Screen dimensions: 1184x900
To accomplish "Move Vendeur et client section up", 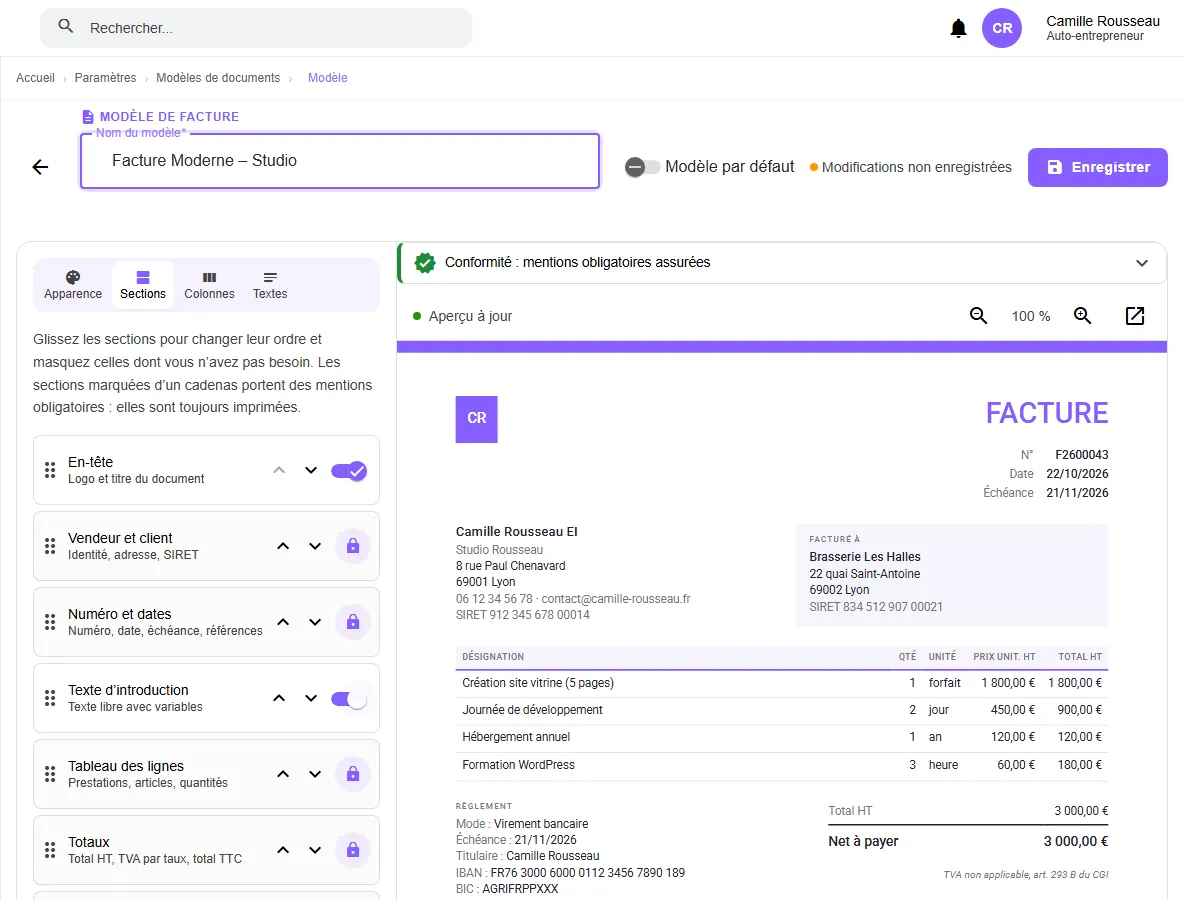I will pos(283,546).
